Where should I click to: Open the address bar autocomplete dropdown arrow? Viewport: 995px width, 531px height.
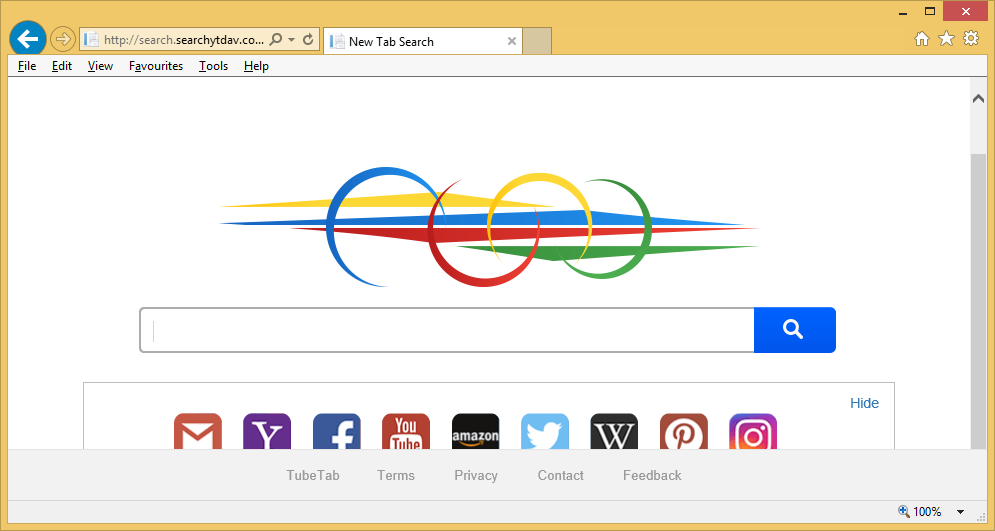(x=292, y=39)
